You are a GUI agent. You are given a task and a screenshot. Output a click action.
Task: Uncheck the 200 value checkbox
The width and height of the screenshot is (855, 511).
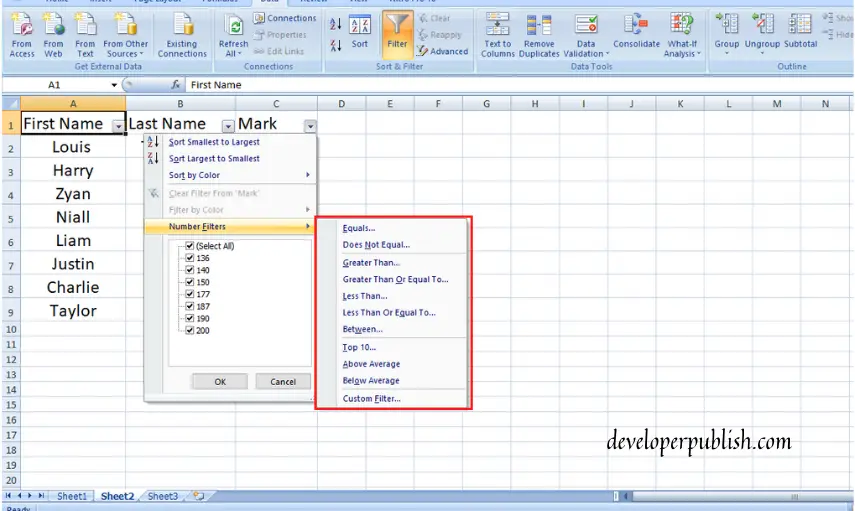coord(190,330)
